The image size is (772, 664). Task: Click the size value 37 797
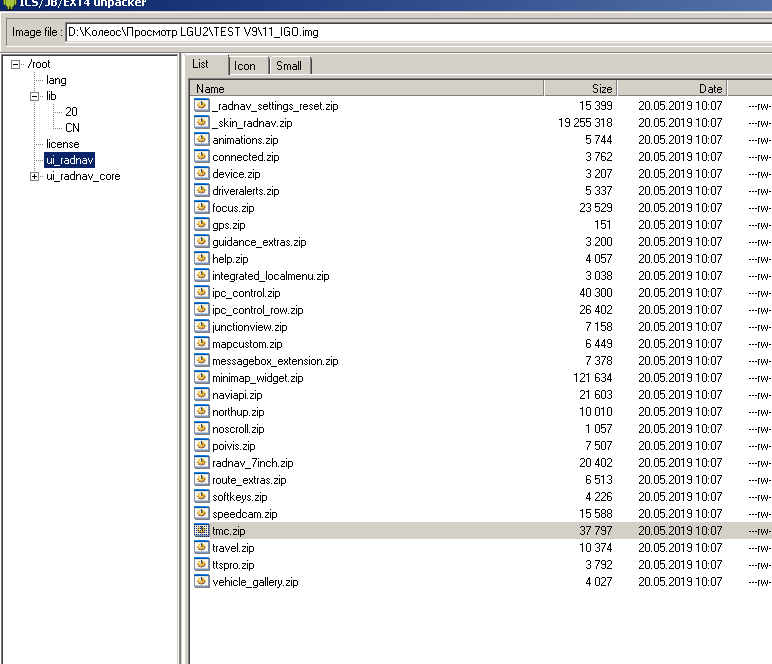(x=596, y=531)
